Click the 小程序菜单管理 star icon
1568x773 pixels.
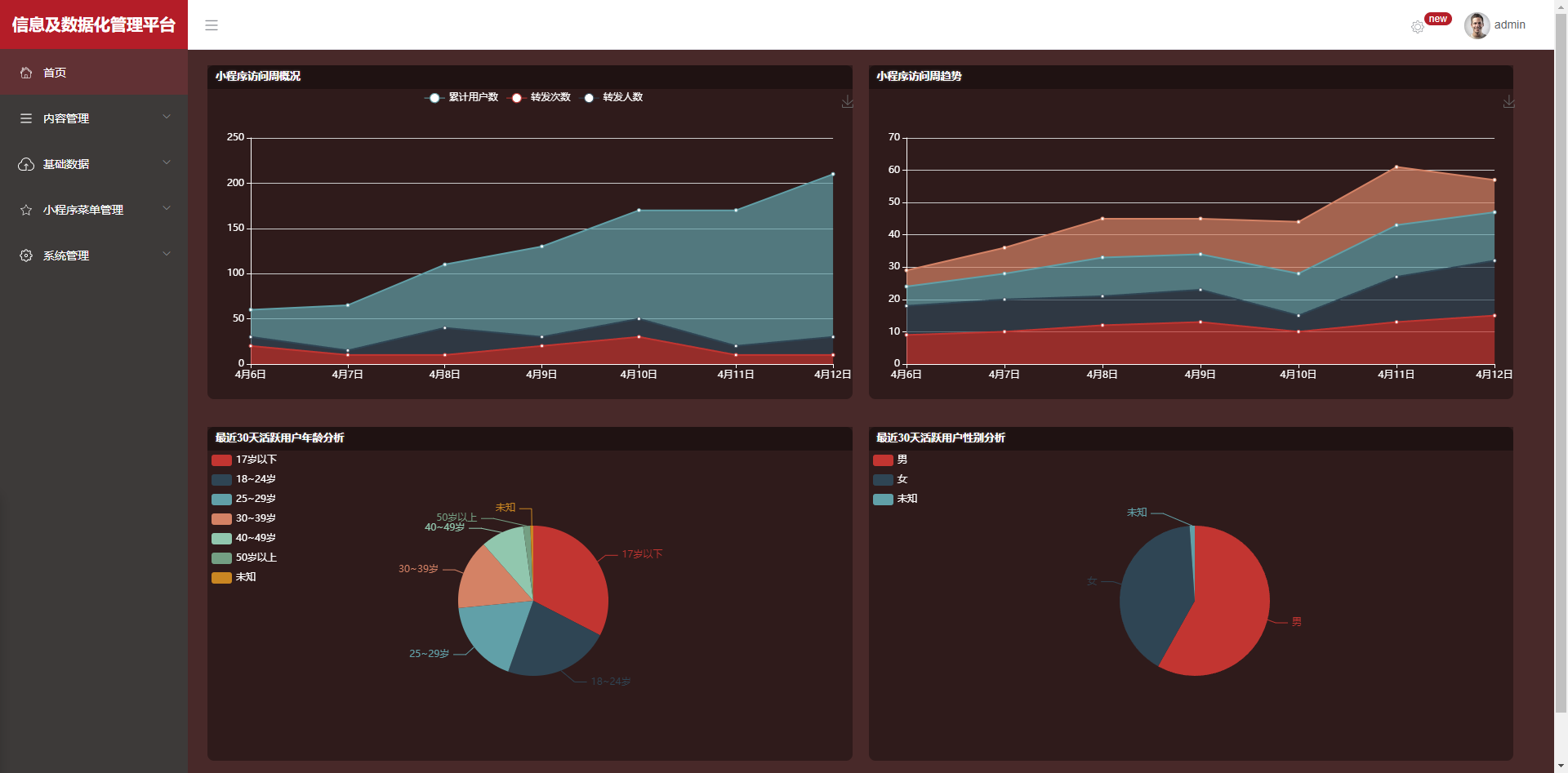(x=26, y=210)
